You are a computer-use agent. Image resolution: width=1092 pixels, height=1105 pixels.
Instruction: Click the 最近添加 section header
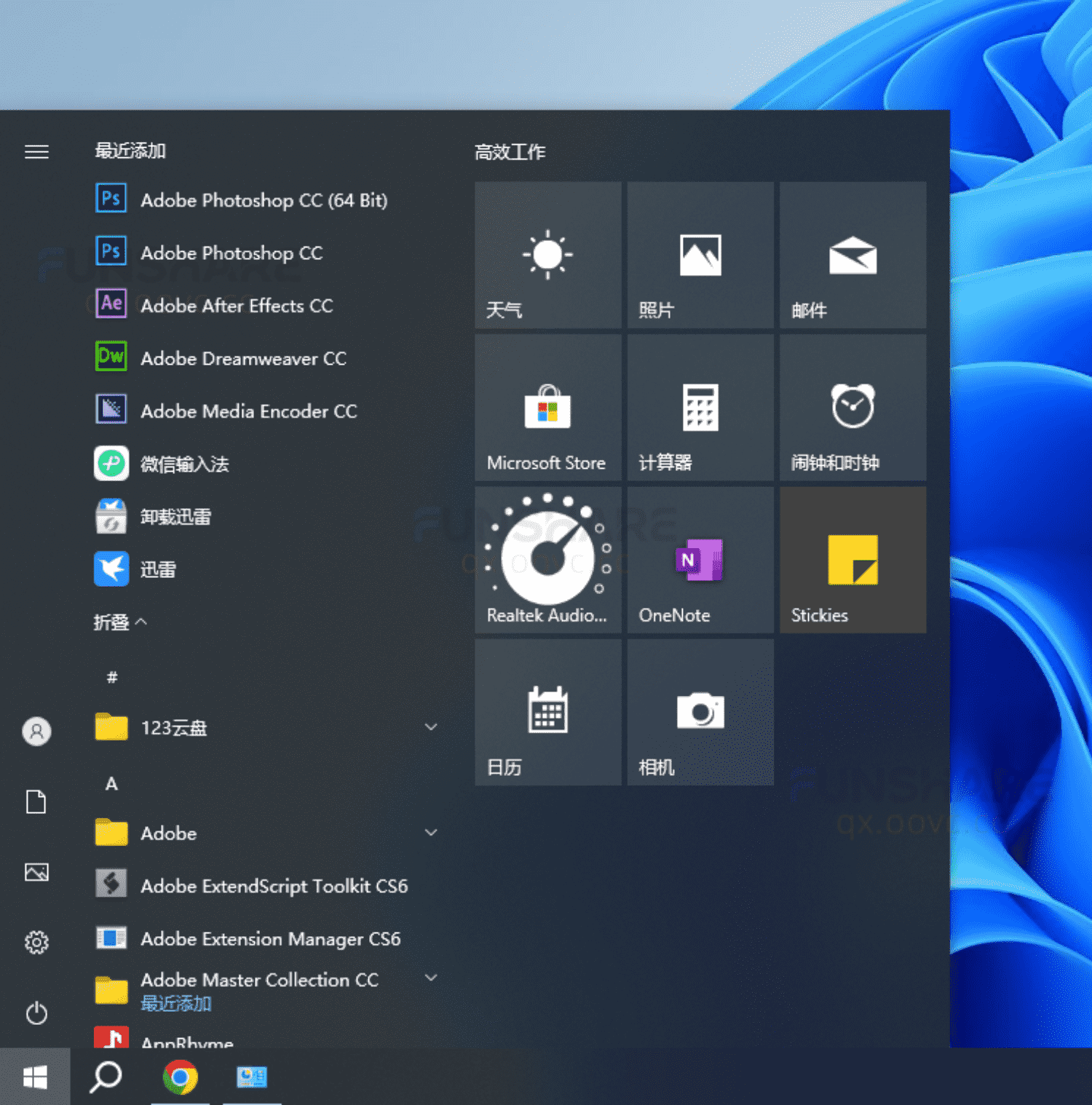point(130,151)
